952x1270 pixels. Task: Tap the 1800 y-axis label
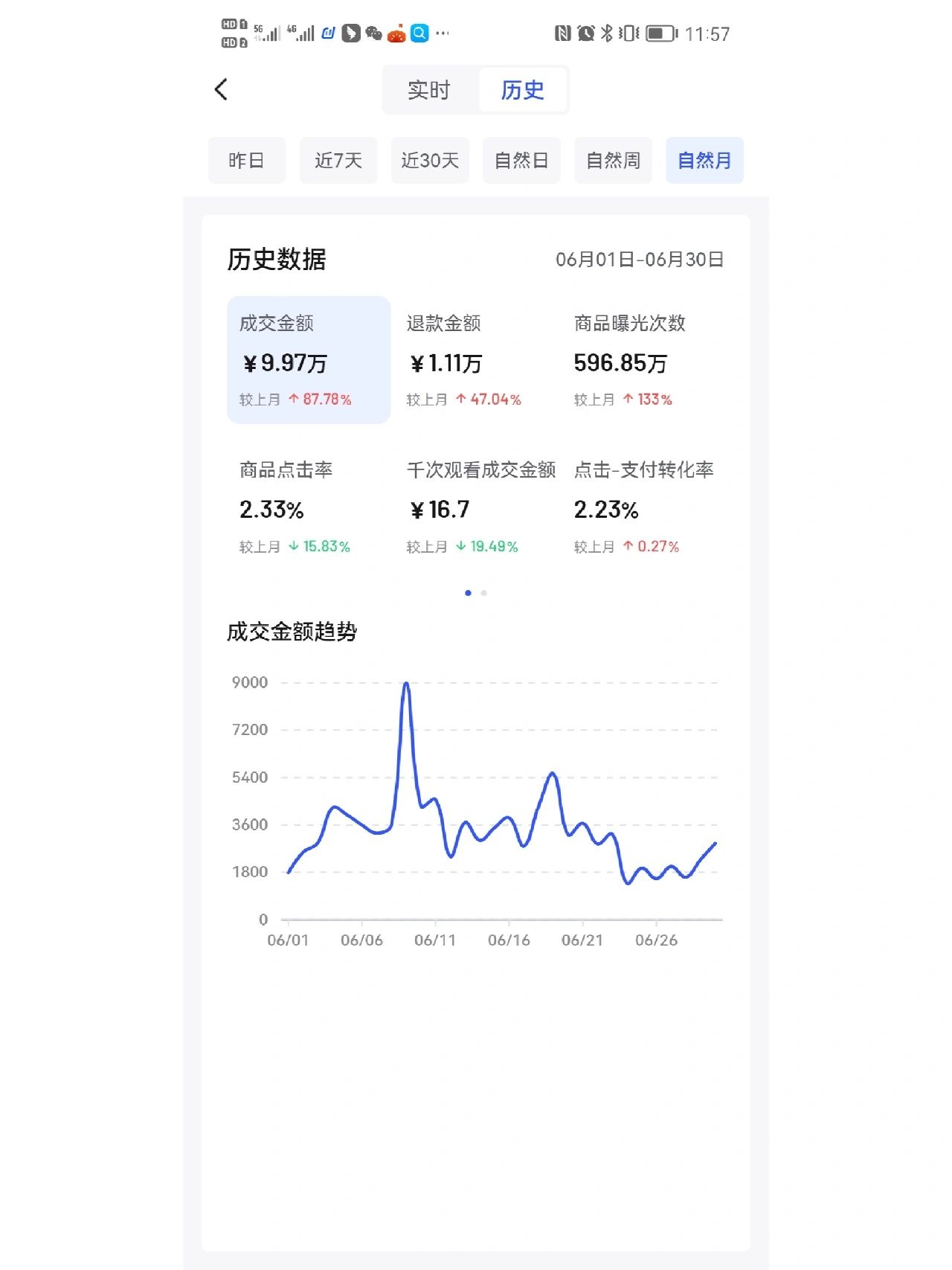(x=250, y=872)
